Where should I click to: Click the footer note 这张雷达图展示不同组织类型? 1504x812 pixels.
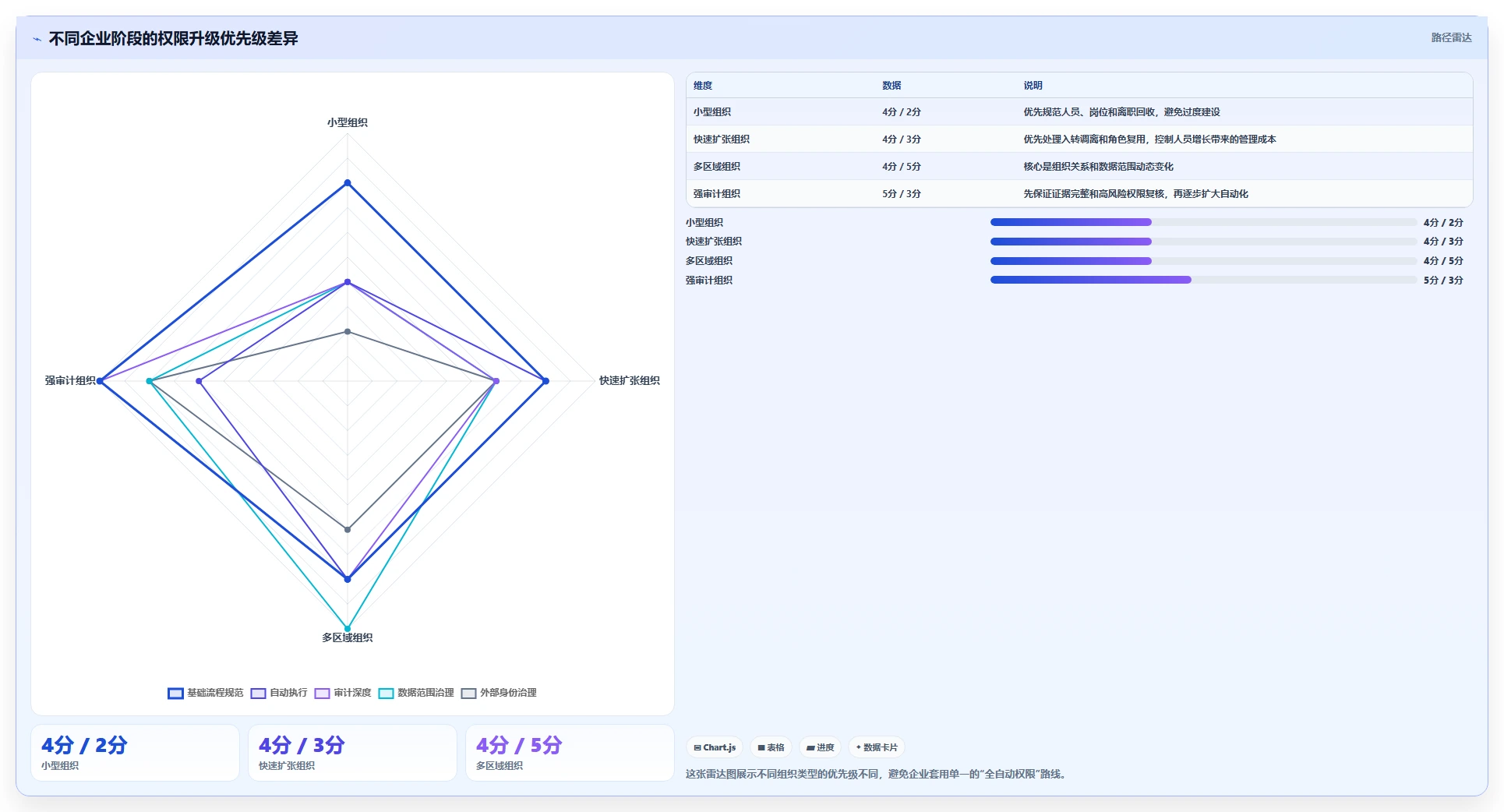point(877,774)
